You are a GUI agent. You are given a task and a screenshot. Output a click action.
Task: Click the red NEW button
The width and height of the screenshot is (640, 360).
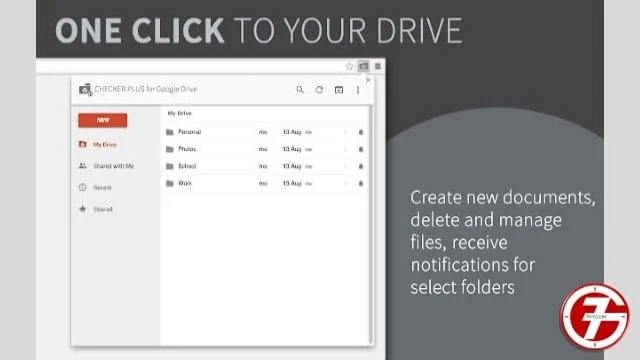102,120
